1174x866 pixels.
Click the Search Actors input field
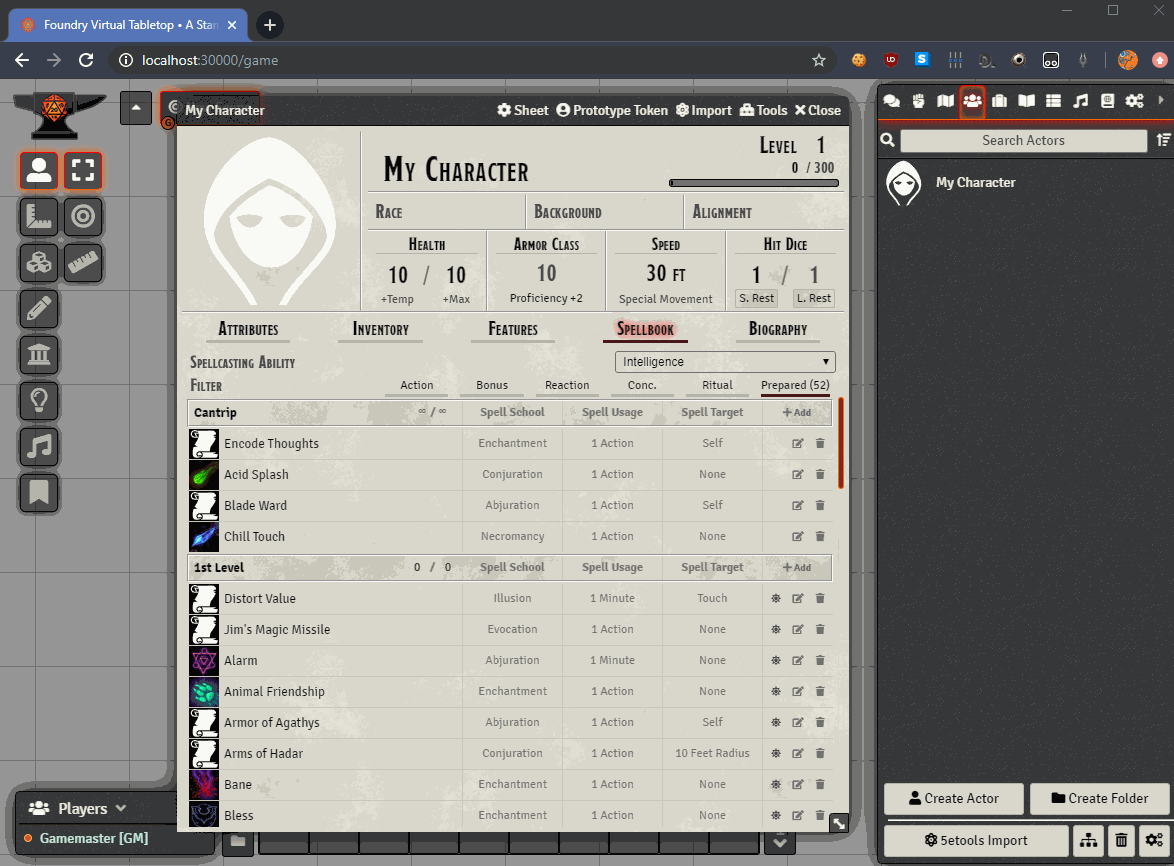point(1023,141)
